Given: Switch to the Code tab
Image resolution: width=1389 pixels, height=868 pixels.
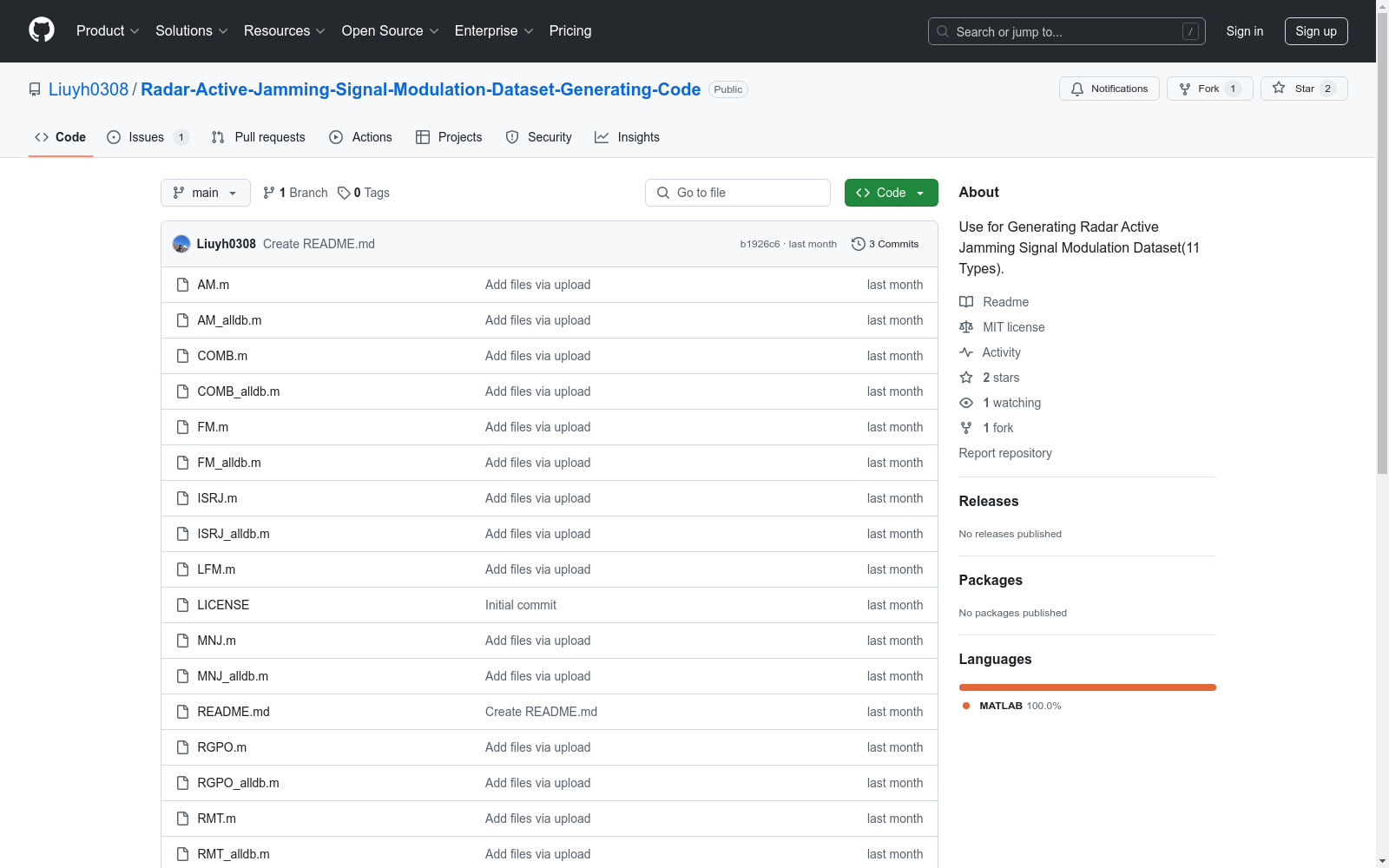Looking at the screenshot, I should [61, 137].
